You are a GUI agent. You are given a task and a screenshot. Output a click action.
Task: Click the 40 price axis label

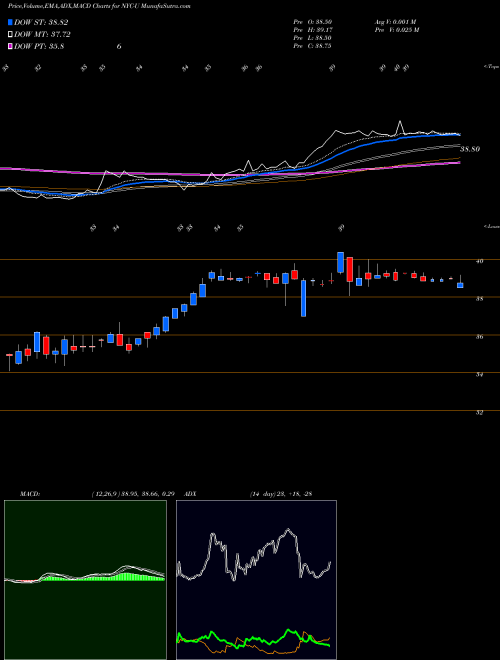[x=479, y=261]
